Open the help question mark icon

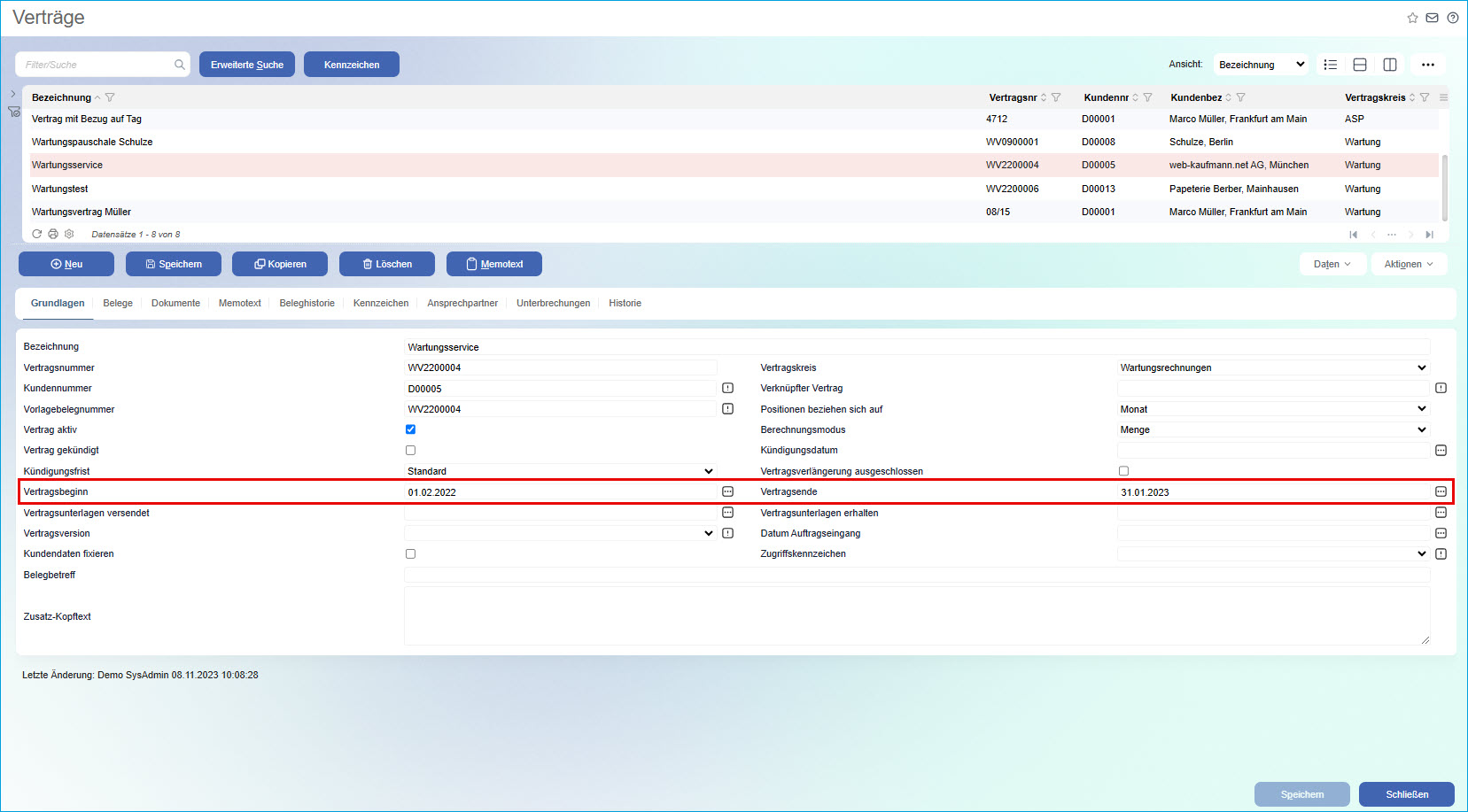click(1453, 18)
